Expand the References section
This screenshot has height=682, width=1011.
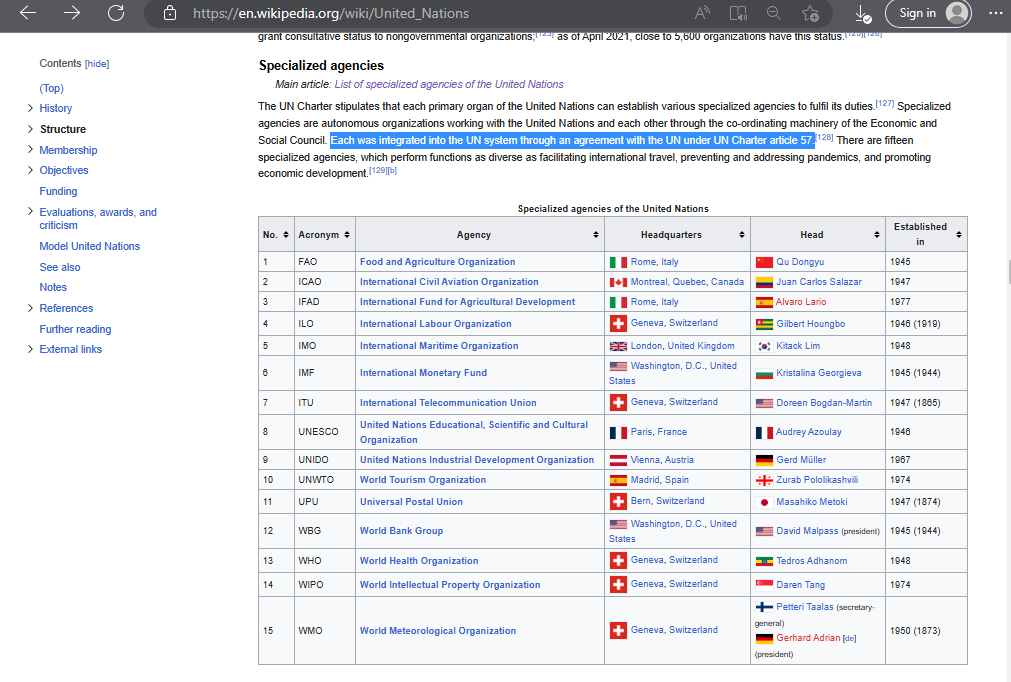tap(30, 308)
